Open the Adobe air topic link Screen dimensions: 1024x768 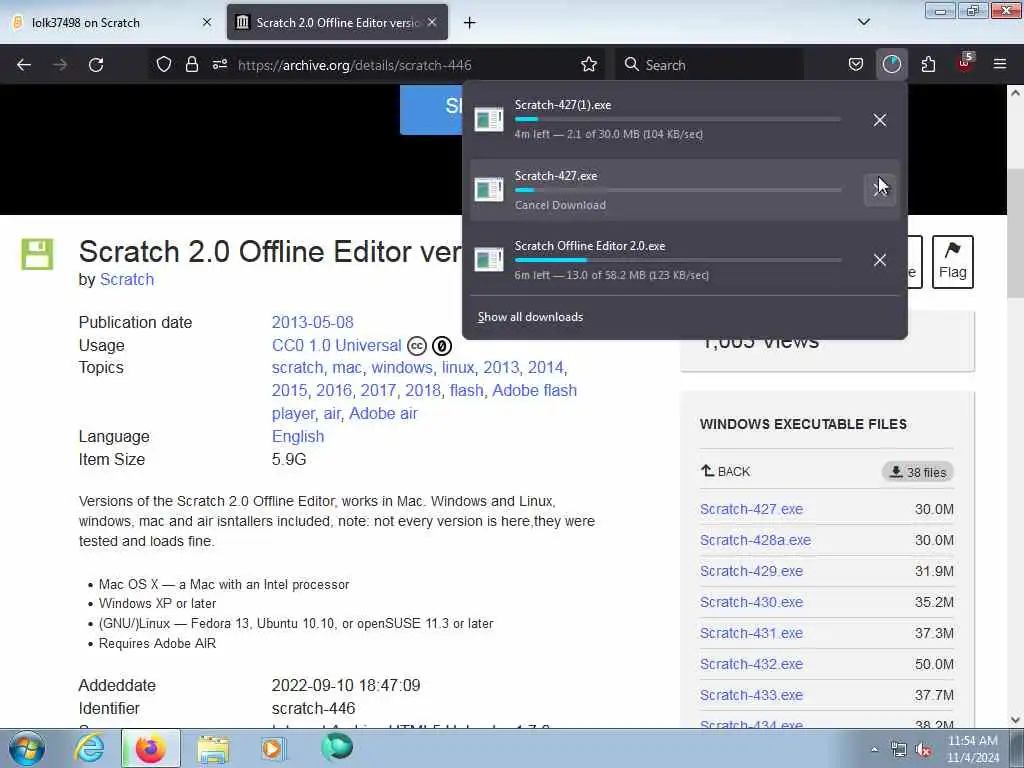pos(383,413)
